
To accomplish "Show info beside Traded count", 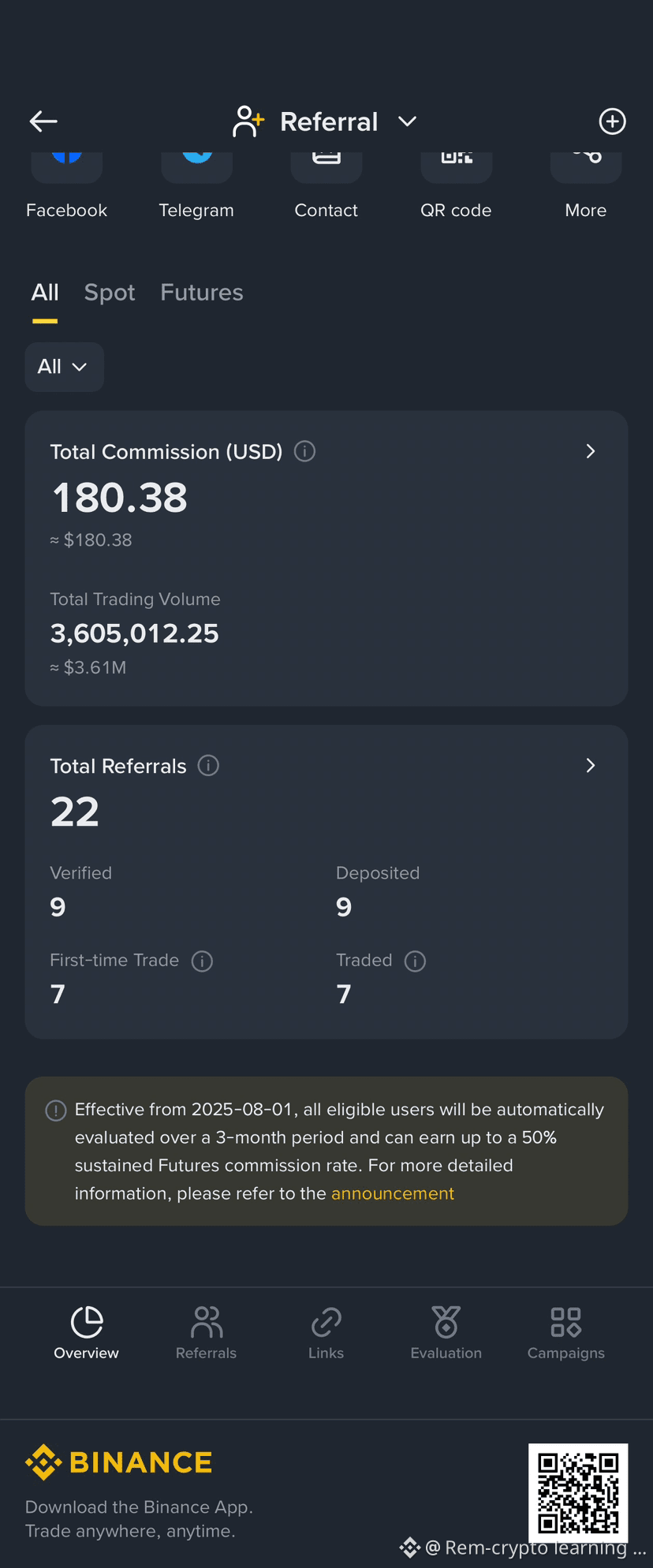I will (415, 961).
